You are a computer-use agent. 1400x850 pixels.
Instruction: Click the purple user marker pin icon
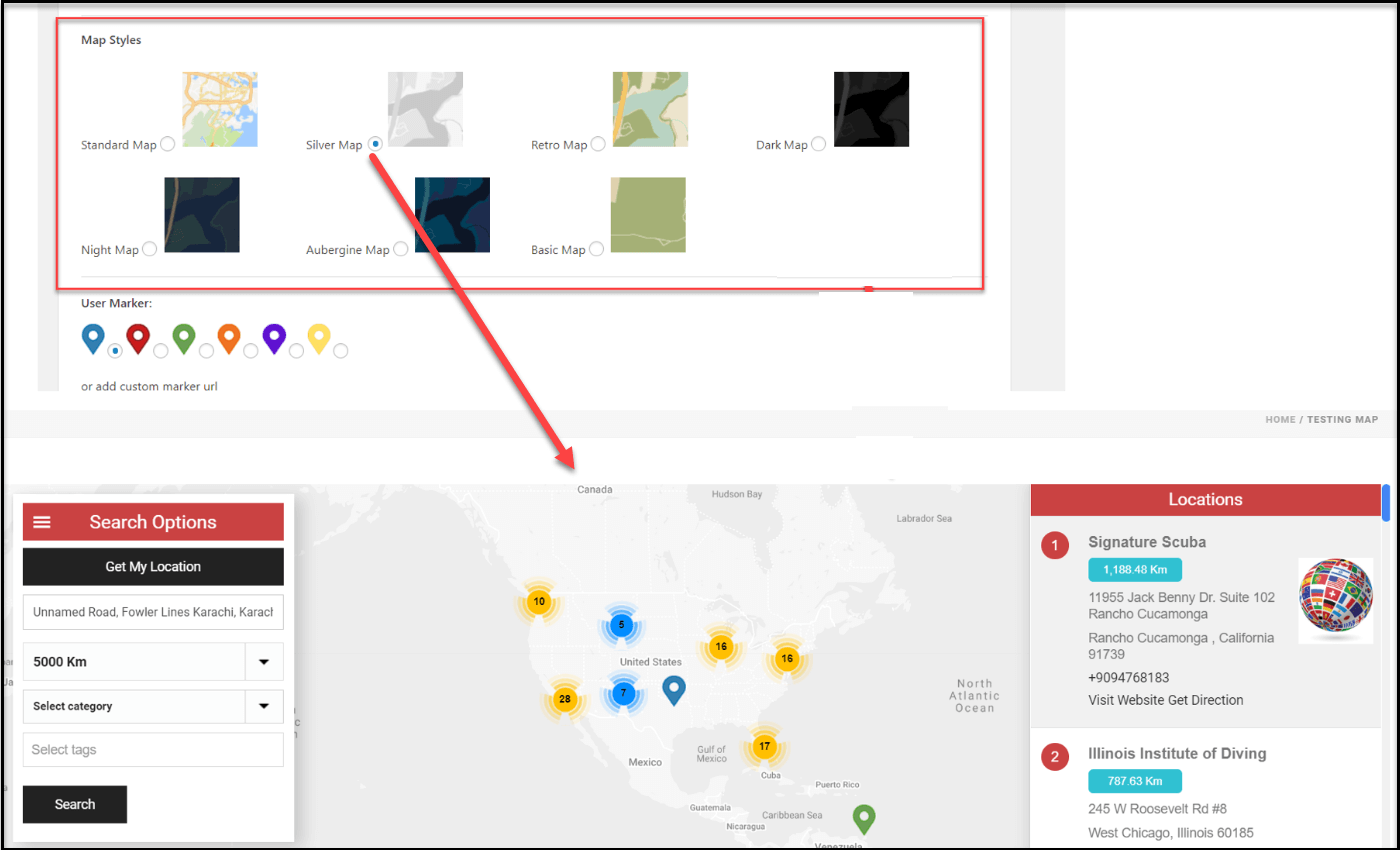point(274,339)
